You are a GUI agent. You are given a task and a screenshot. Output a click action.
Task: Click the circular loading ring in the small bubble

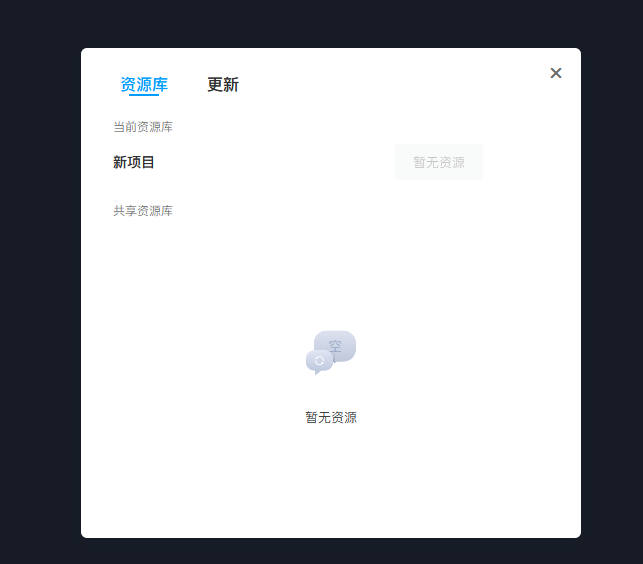coord(319,361)
